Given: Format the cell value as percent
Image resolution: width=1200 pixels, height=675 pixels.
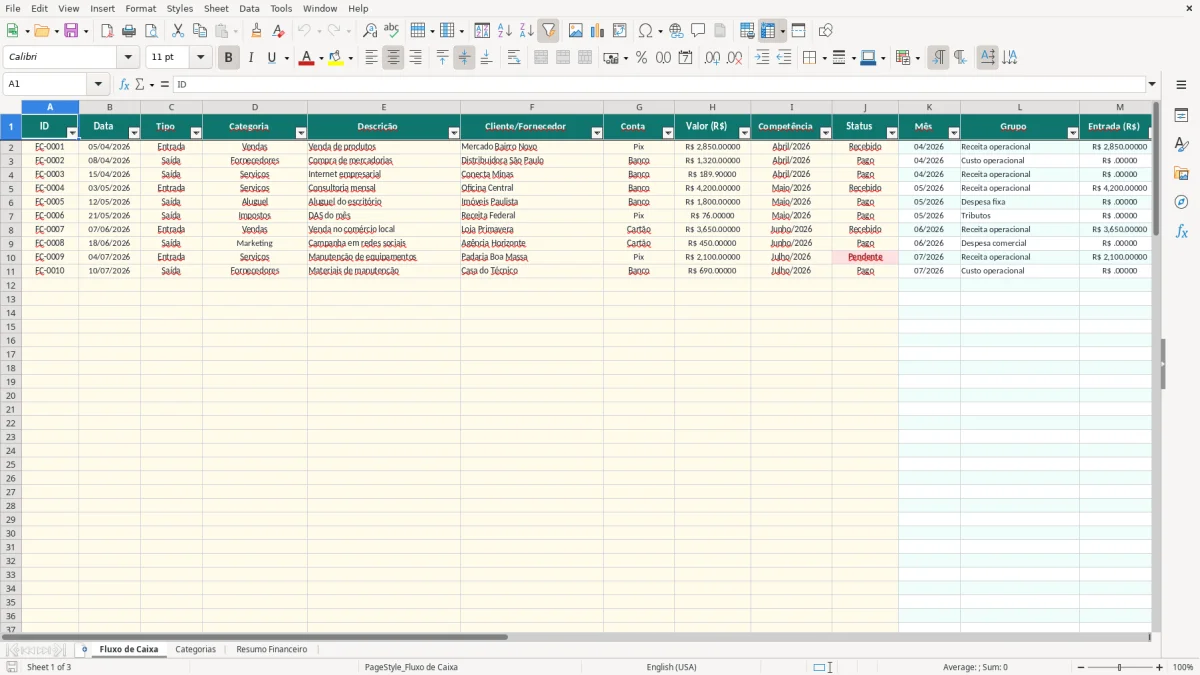Looking at the screenshot, I should 642,58.
